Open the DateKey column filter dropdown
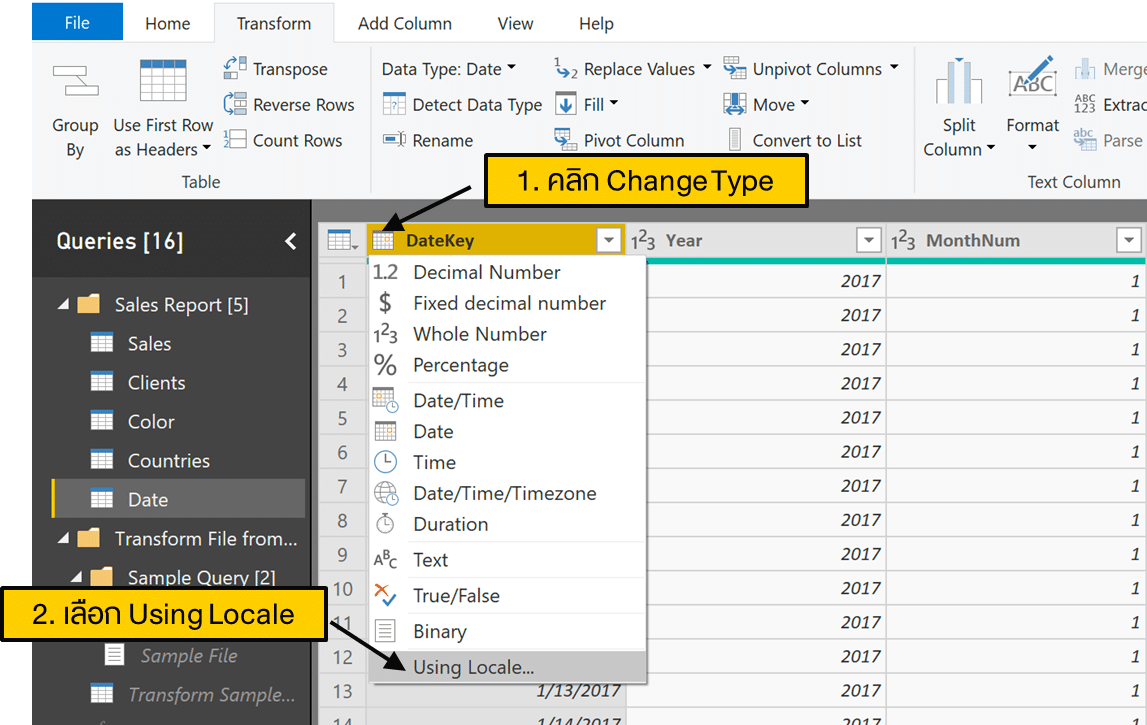Viewport: 1147px width, 725px height. 609,241
